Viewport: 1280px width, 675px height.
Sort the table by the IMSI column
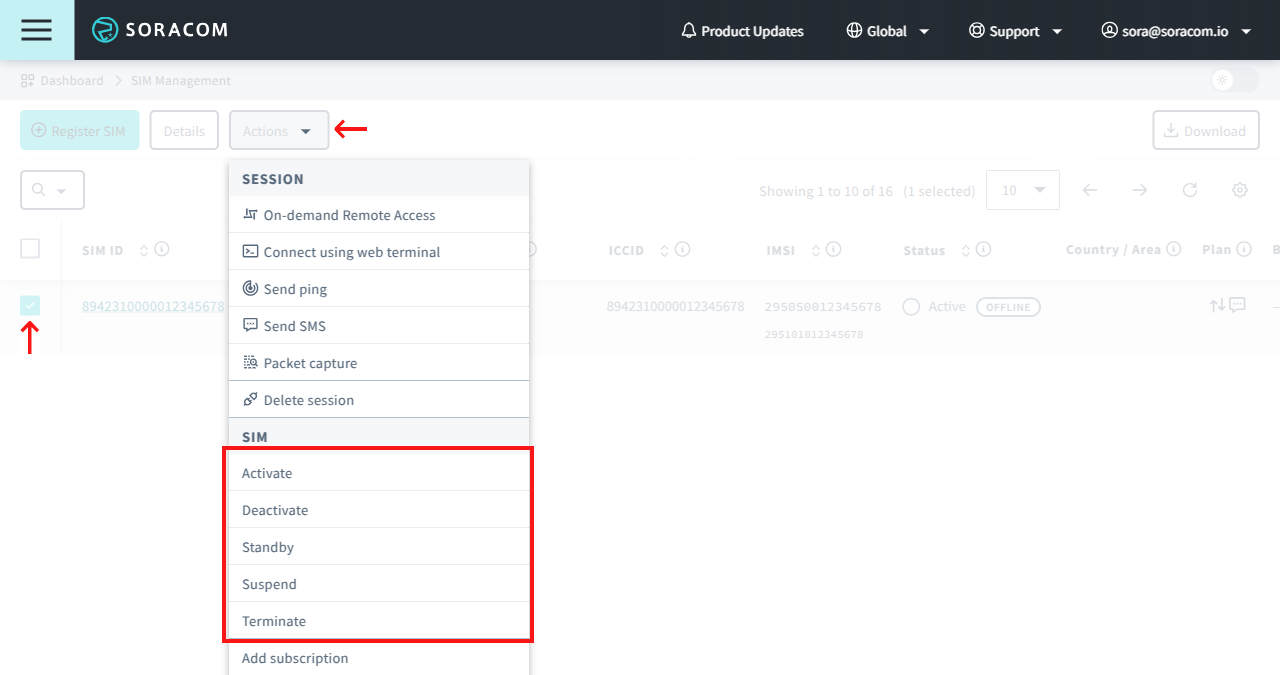(x=816, y=250)
